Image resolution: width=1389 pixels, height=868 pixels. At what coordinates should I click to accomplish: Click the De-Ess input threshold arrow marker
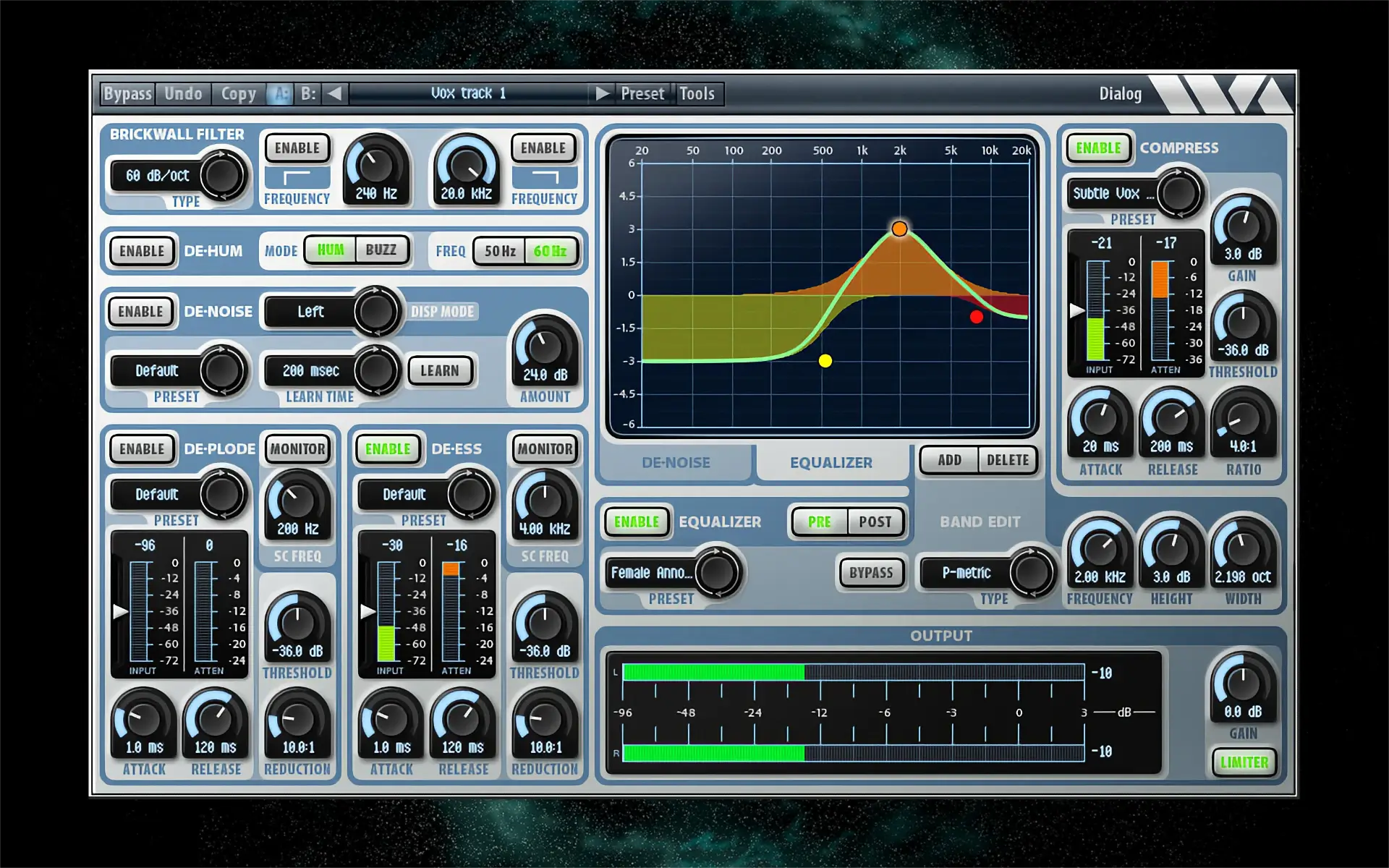coord(368,612)
